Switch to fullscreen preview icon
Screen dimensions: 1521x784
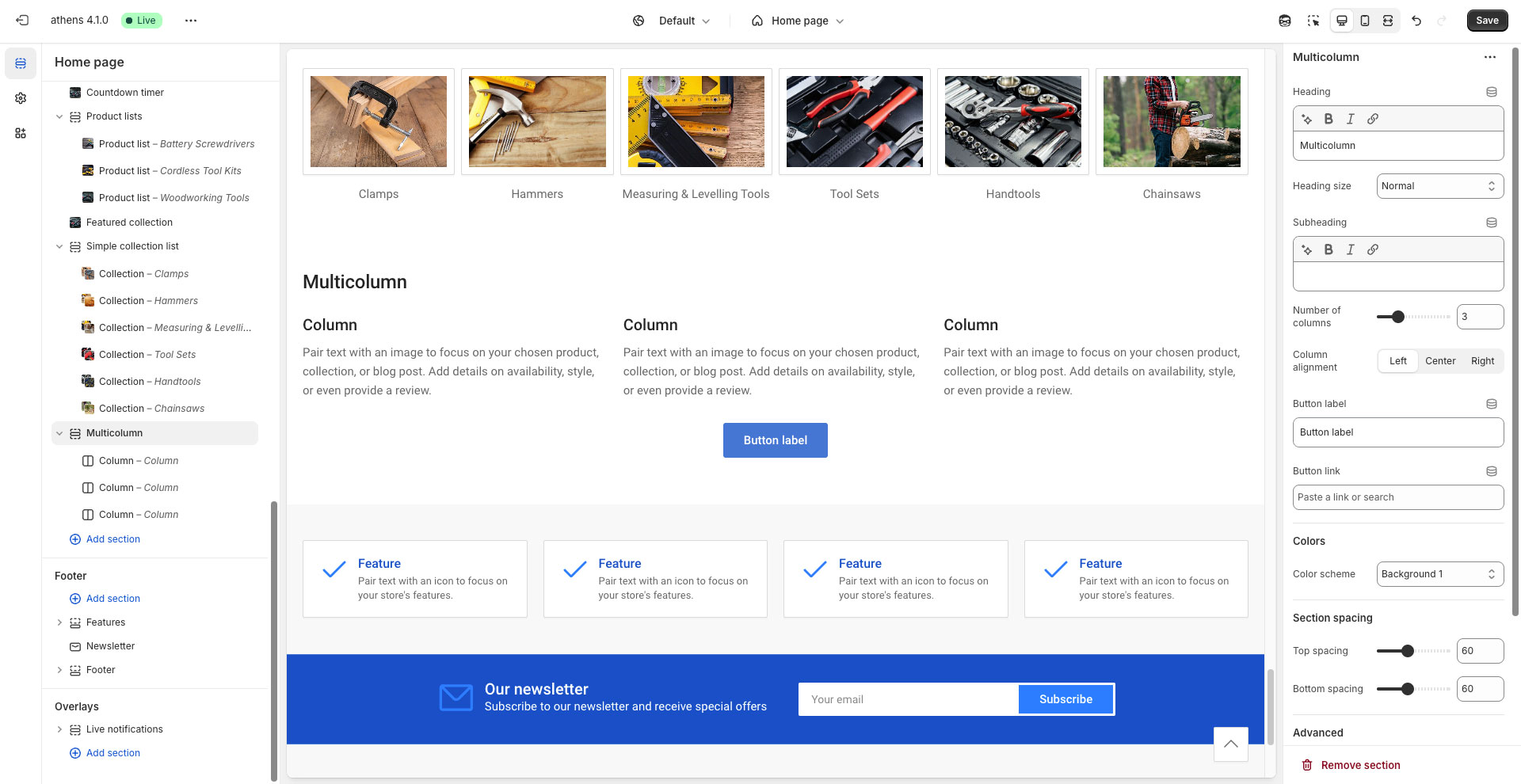[1388, 21]
